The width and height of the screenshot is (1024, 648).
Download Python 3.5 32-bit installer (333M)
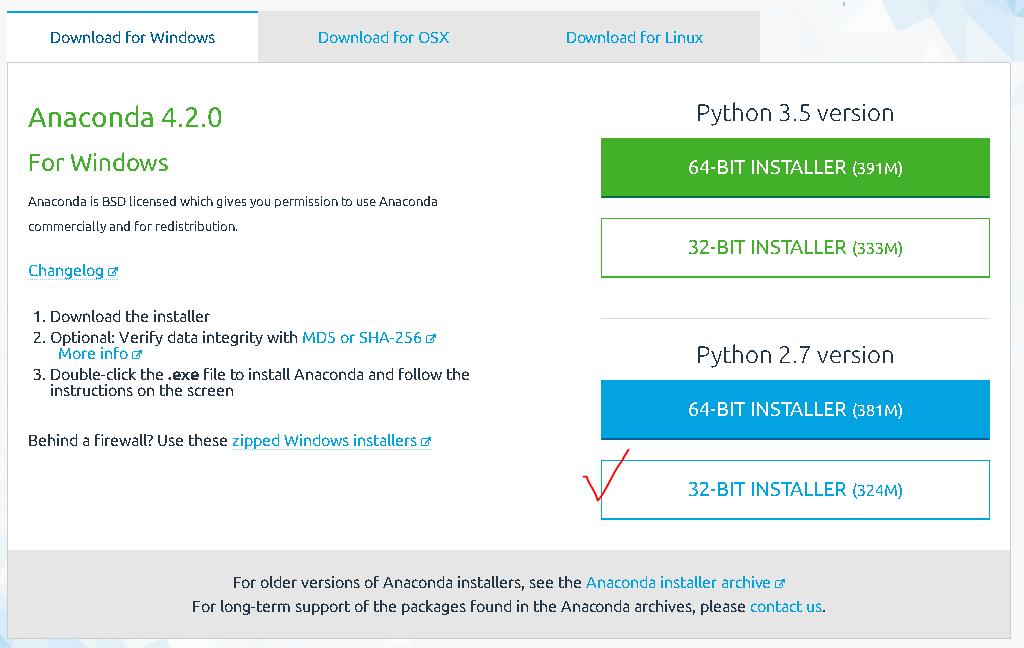click(795, 248)
